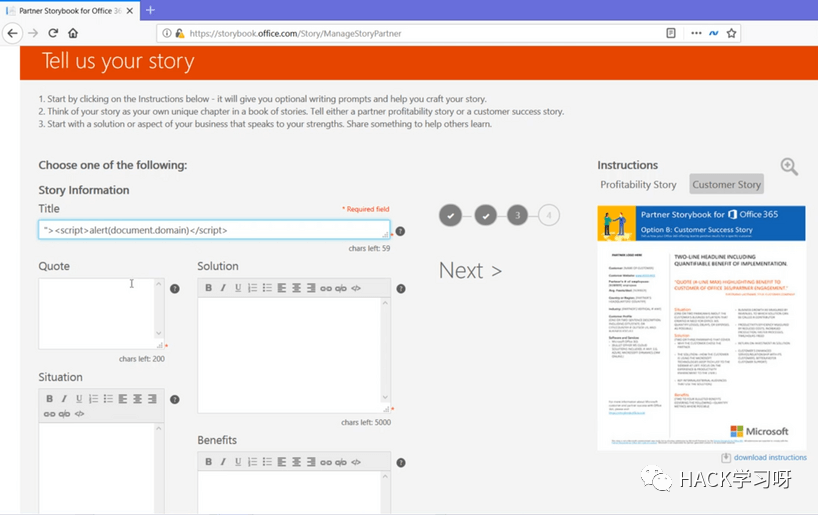Screen dimensions: 818x515
Task: Open help tooltip for Benefits field
Action: 401,462
